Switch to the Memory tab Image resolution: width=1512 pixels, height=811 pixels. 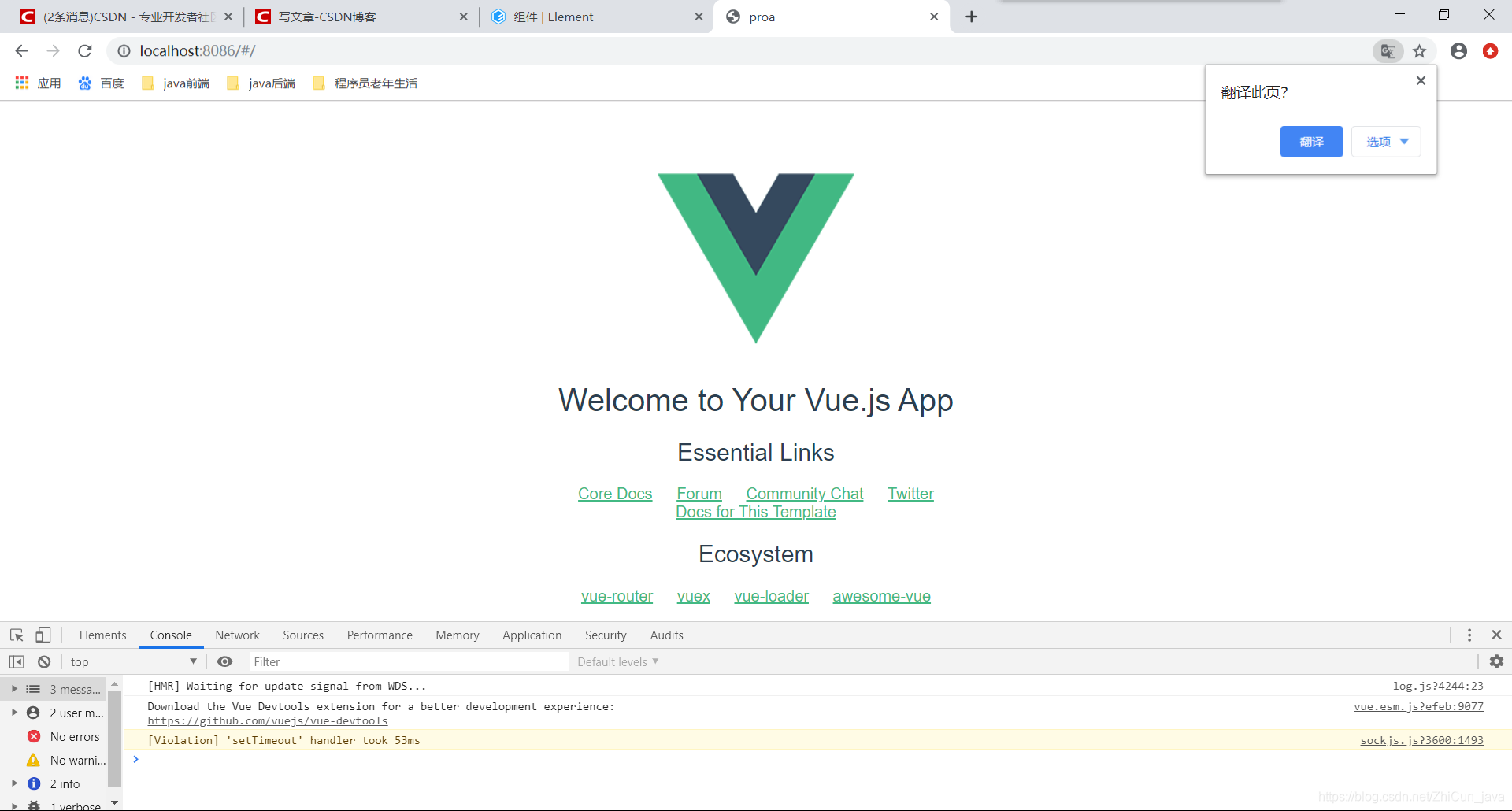(458, 635)
